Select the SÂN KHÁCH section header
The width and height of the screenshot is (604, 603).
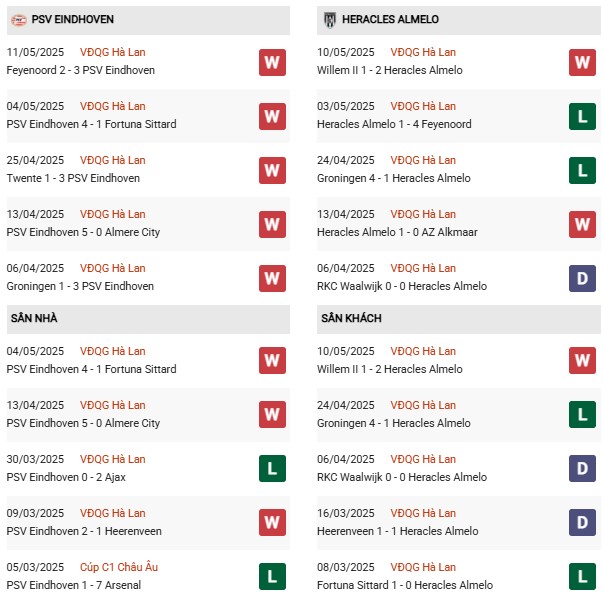click(x=458, y=319)
